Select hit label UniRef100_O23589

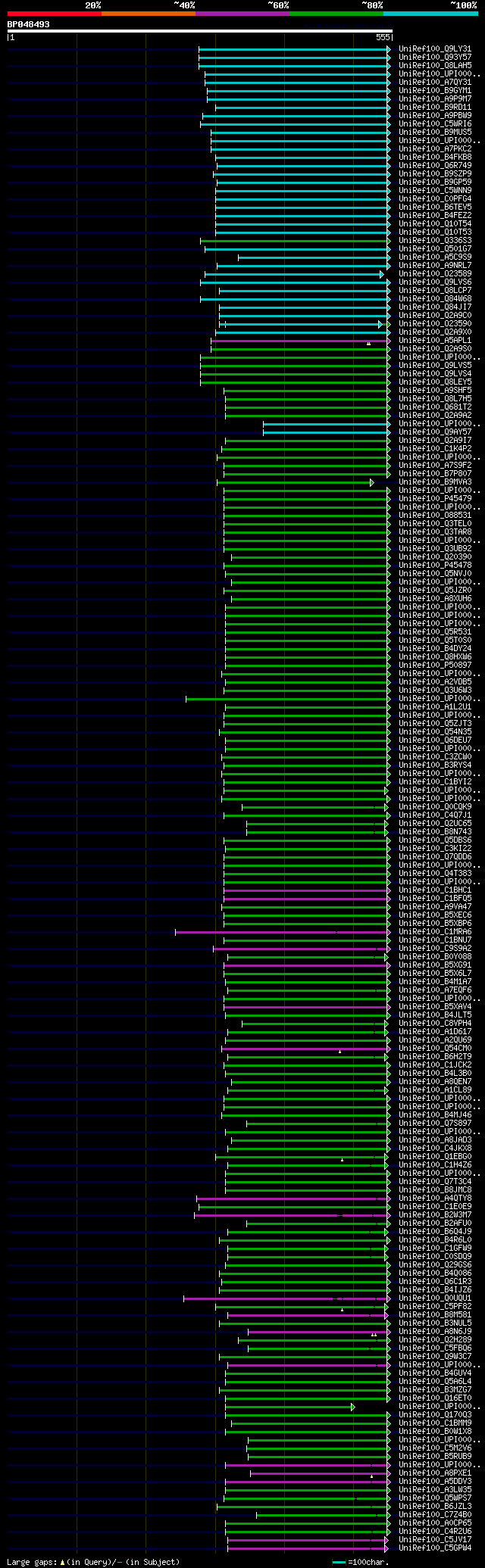(x=436, y=274)
